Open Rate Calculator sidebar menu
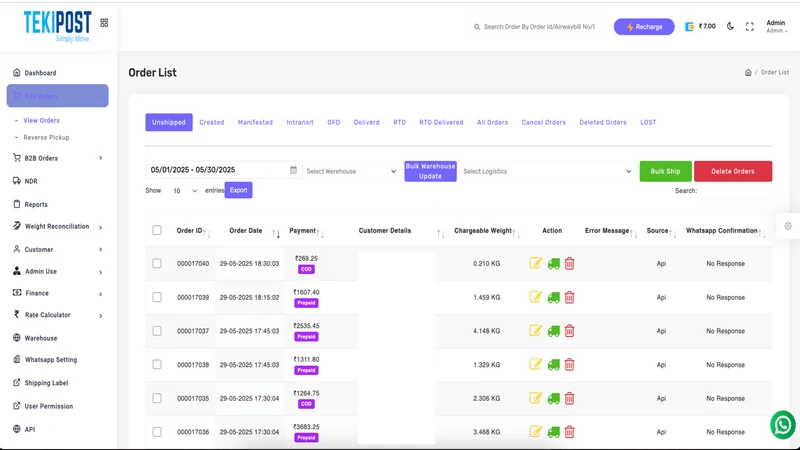The image size is (800, 450). pyautogui.click(x=58, y=315)
